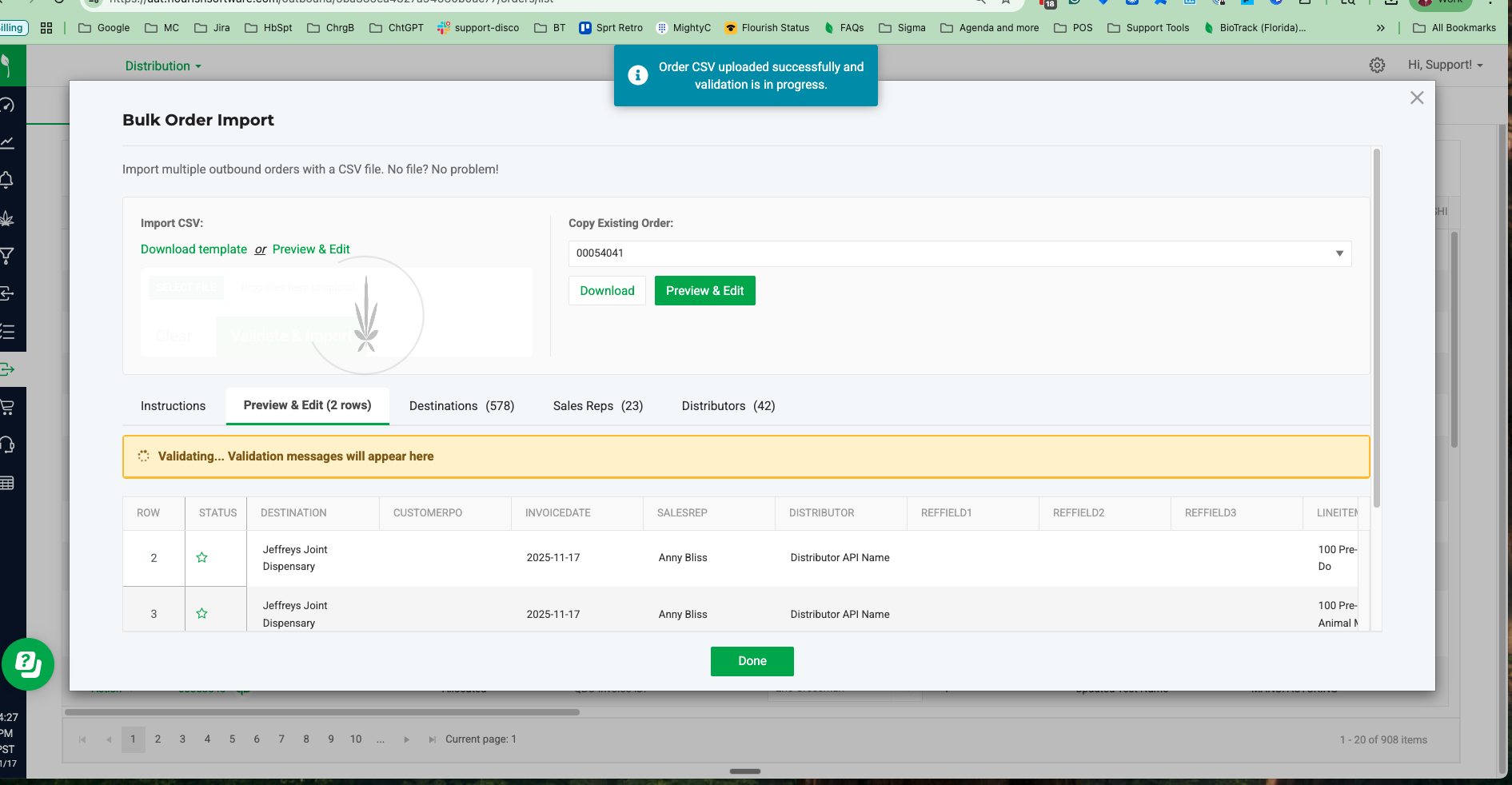1512x785 pixels.
Task: Open the shopping cart sidebar icon
Action: (x=6, y=407)
